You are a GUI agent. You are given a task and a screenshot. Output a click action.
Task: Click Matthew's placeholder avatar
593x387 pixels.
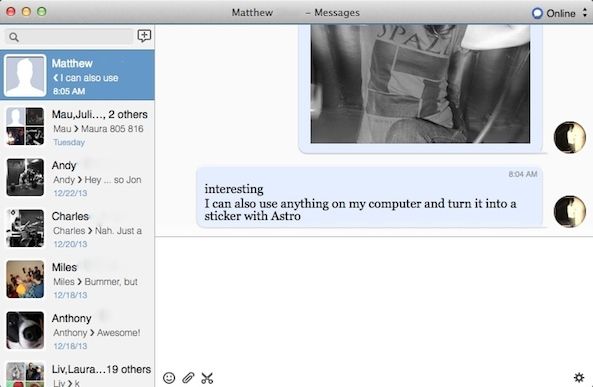pyautogui.click(x=25, y=75)
